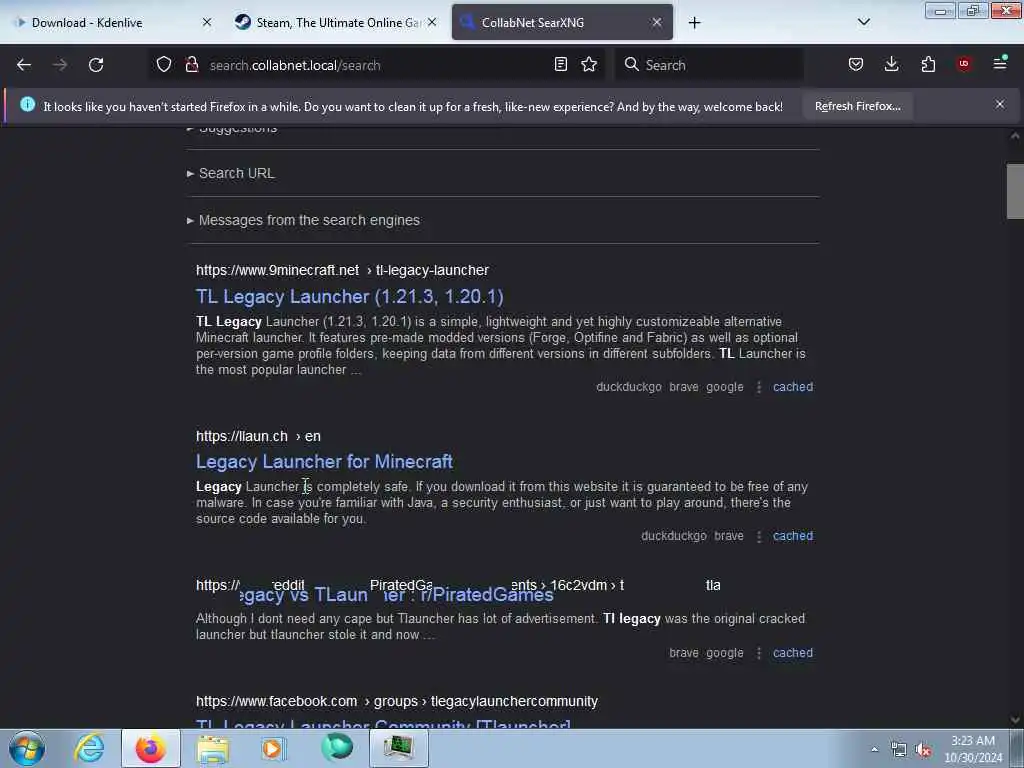Click the scrollbar down arrow
The height and width of the screenshot is (768, 1024).
point(1015,720)
